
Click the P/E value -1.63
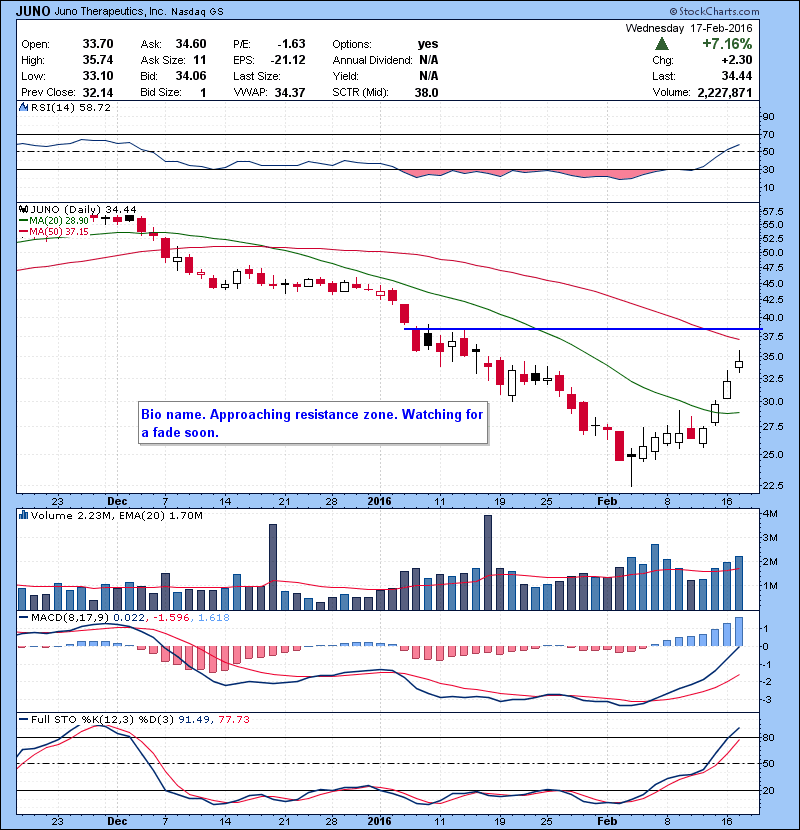(292, 44)
